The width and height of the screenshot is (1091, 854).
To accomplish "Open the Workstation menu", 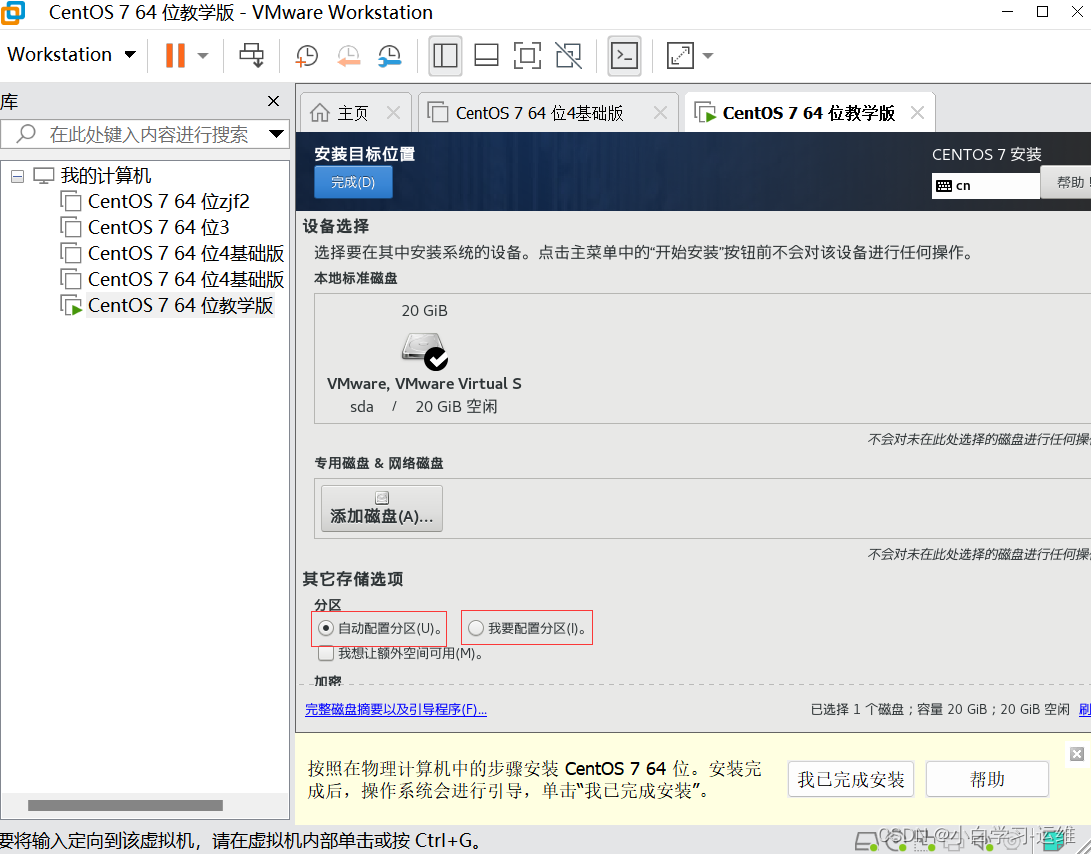I will pos(71,54).
